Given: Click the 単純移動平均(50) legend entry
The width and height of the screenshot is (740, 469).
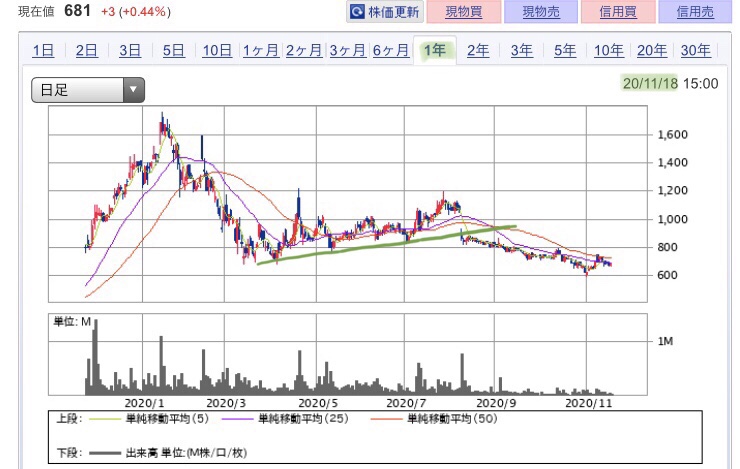Looking at the screenshot, I should (x=452, y=419).
